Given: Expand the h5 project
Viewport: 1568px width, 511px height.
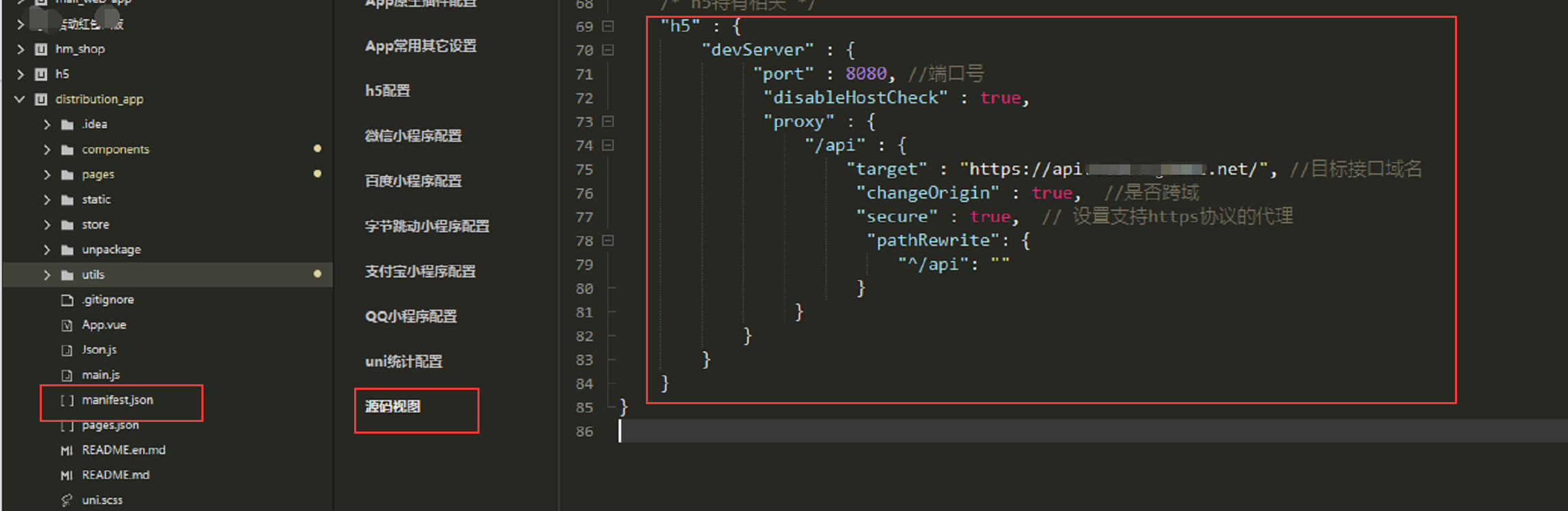Looking at the screenshot, I should click(x=21, y=74).
